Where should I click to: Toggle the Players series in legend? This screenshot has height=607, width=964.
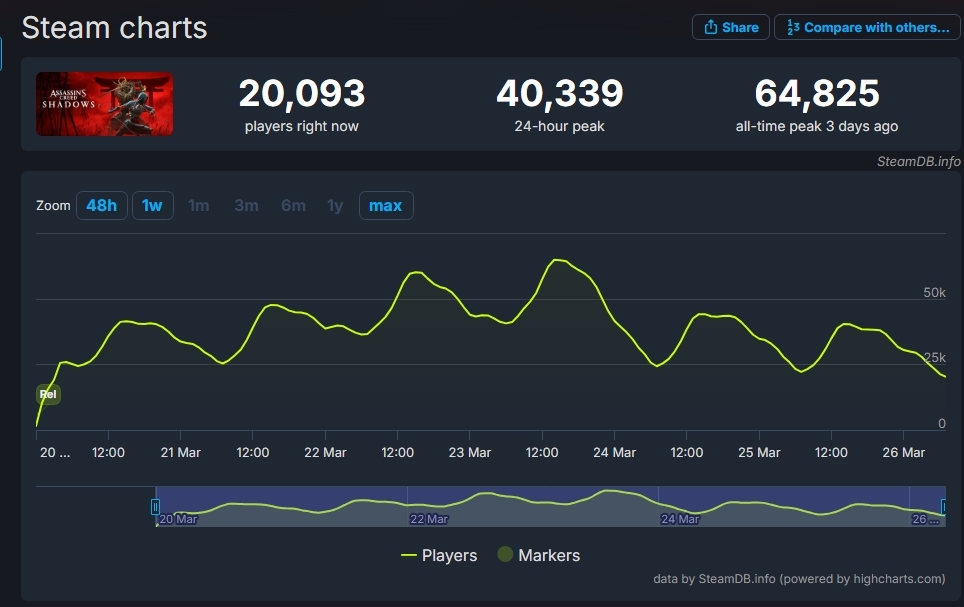[x=439, y=555]
